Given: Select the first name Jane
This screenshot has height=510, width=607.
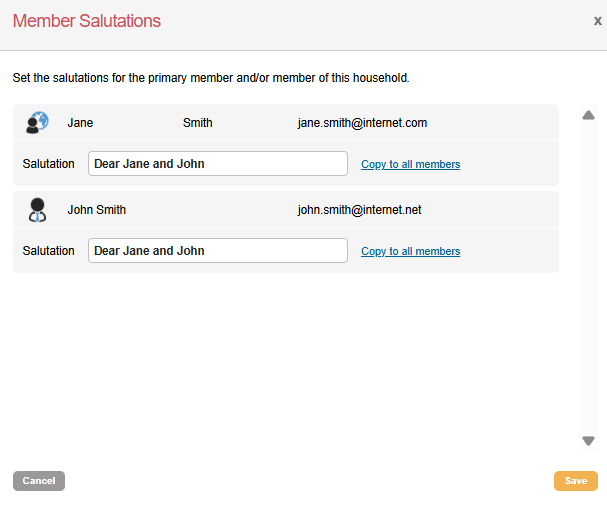Looking at the screenshot, I should [x=80, y=123].
